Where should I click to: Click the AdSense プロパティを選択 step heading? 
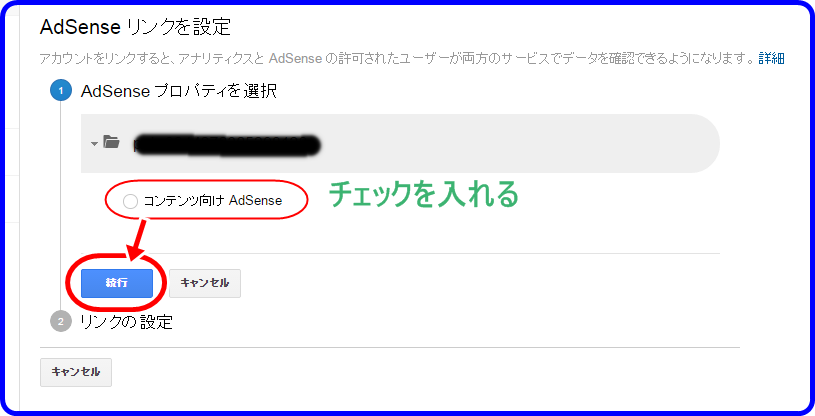tap(179, 91)
